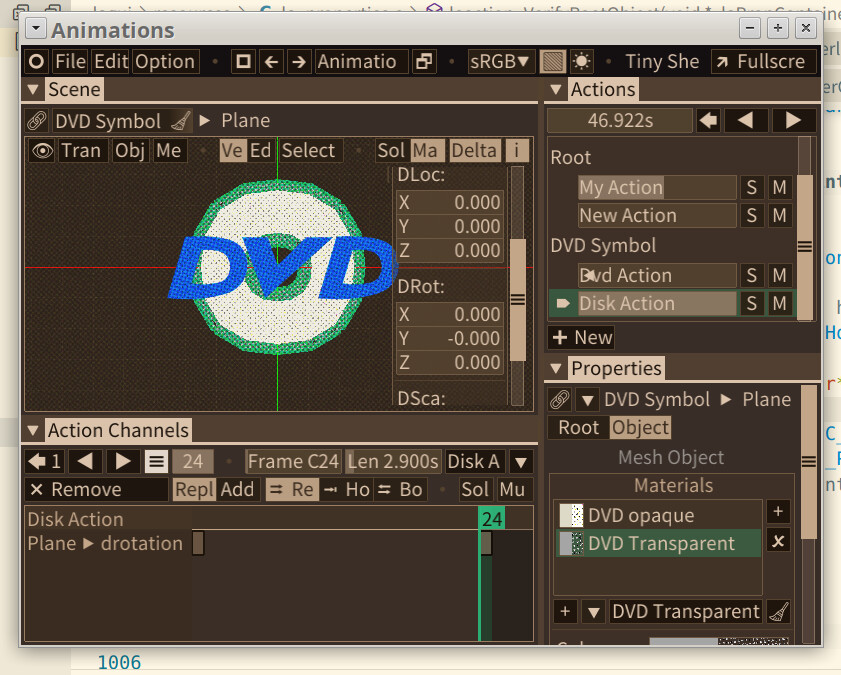Switch to Add mode toggle
Screen dimensions: 841x675
[238, 489]
